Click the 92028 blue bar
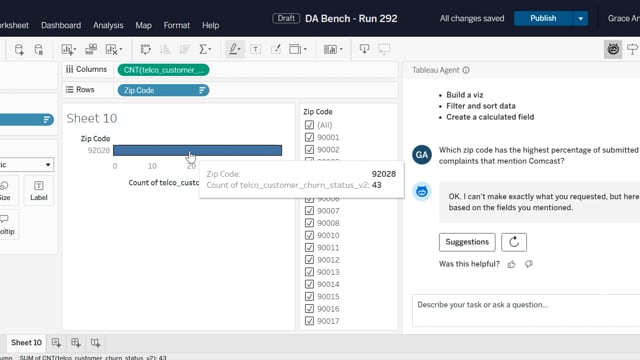 pos(198,150)
